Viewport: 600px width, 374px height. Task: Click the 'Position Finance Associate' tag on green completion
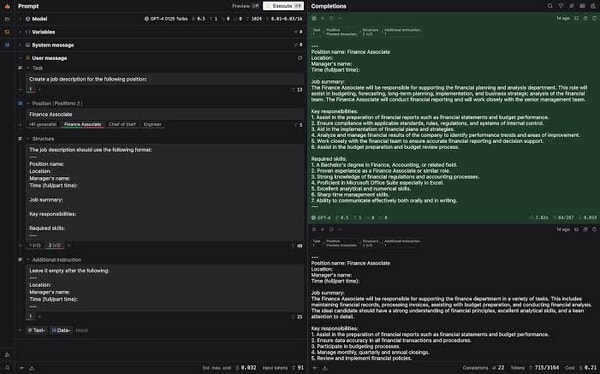pyautogui.click(x=341, y=32)
